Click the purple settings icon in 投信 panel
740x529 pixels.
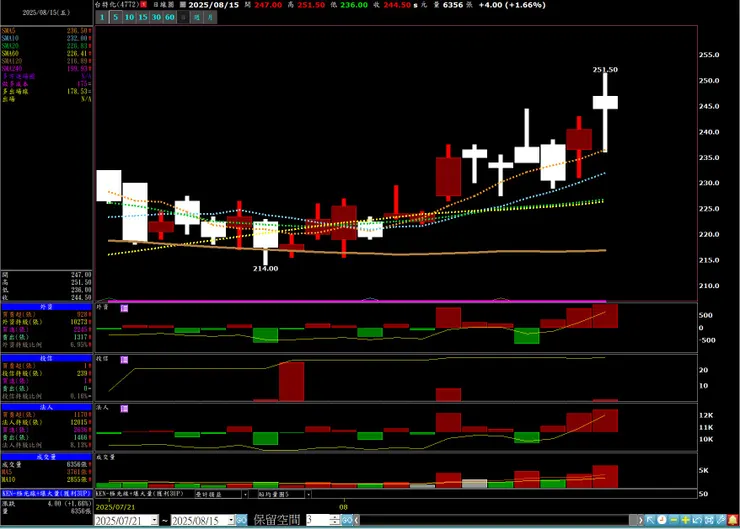click(x=124, y=360)
